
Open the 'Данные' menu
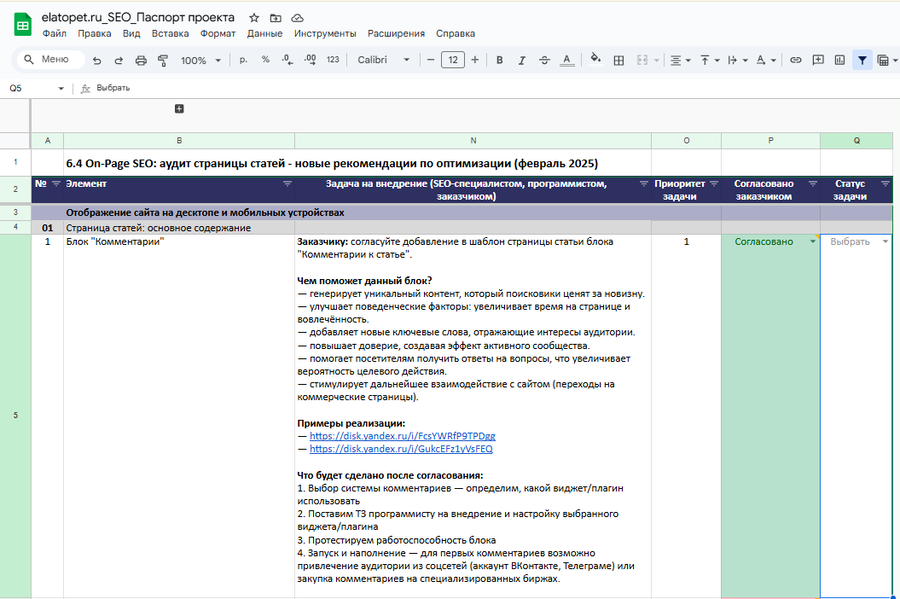click(265, 33)
